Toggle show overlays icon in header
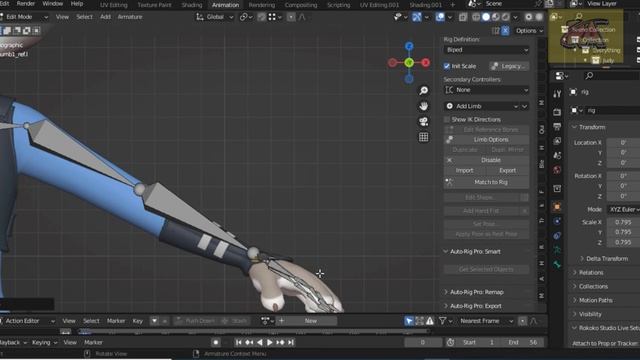 coord(440,17)
